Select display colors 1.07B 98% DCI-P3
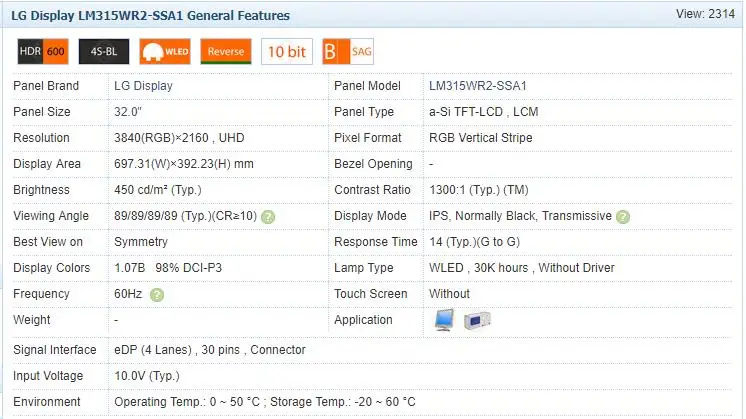Viewport: 746px width, 419px height. click(x=168, y=268)
